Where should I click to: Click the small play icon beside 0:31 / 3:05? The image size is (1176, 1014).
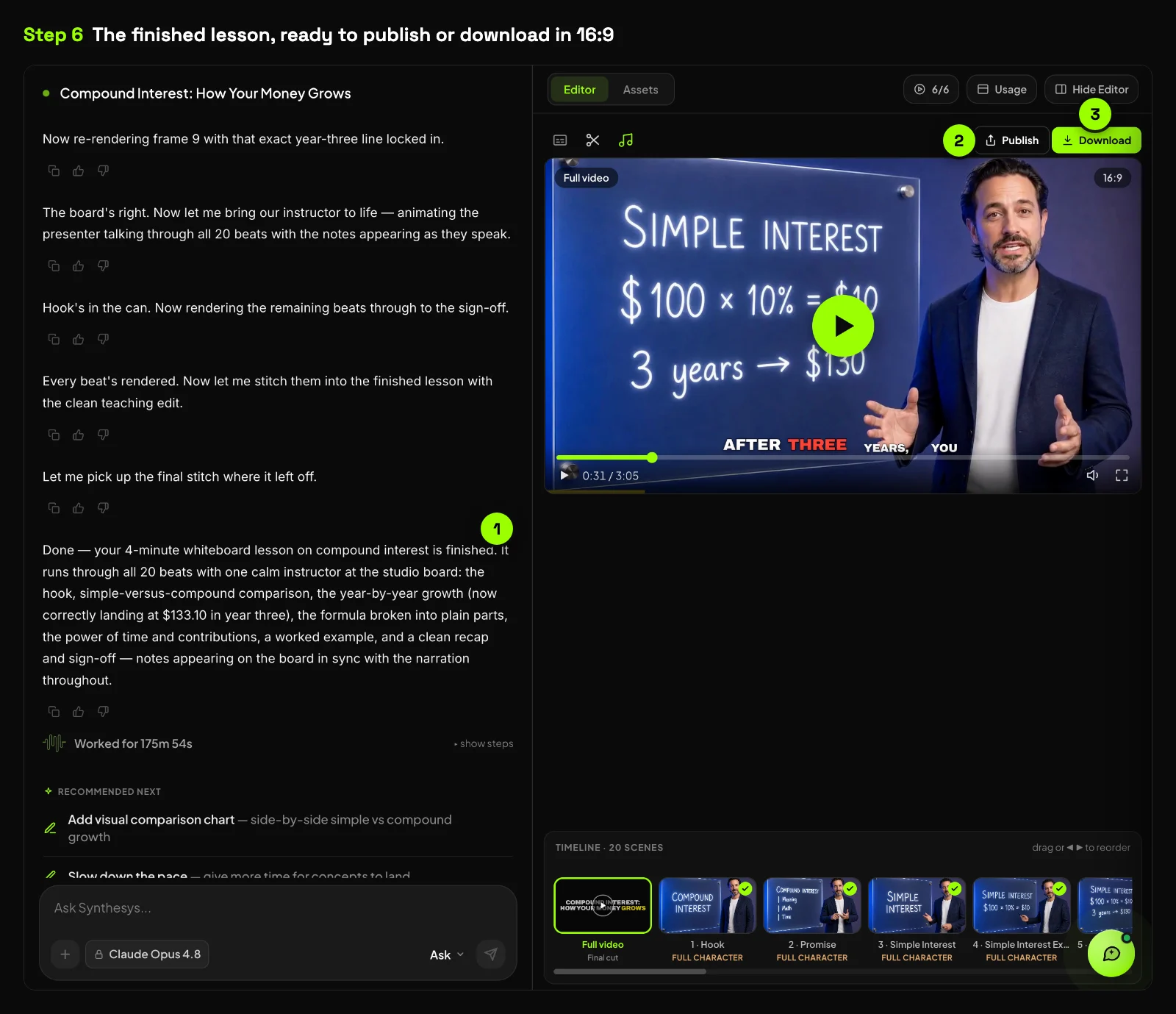click(564, 475)
